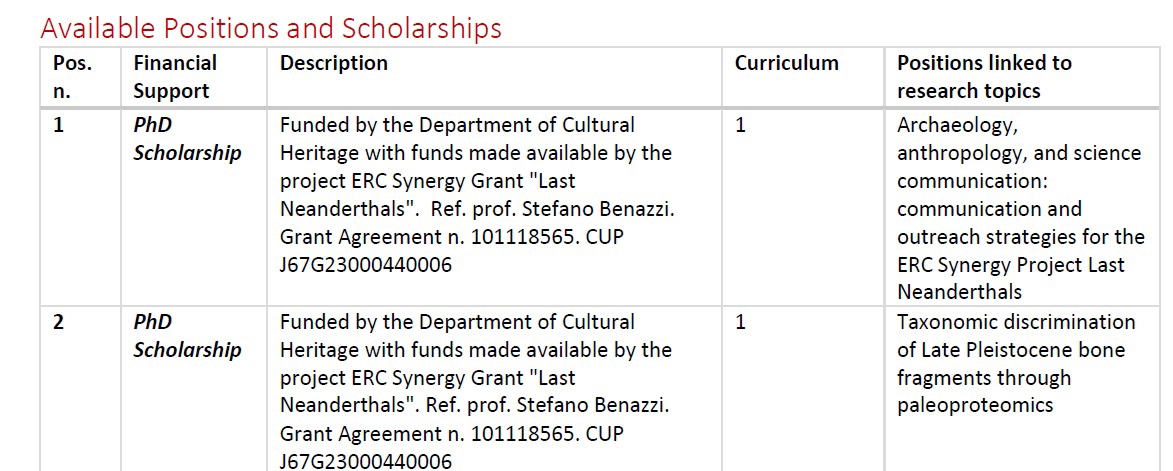
Task: Click the Available Positions and Scholarships heading
Action: (271, 27)
